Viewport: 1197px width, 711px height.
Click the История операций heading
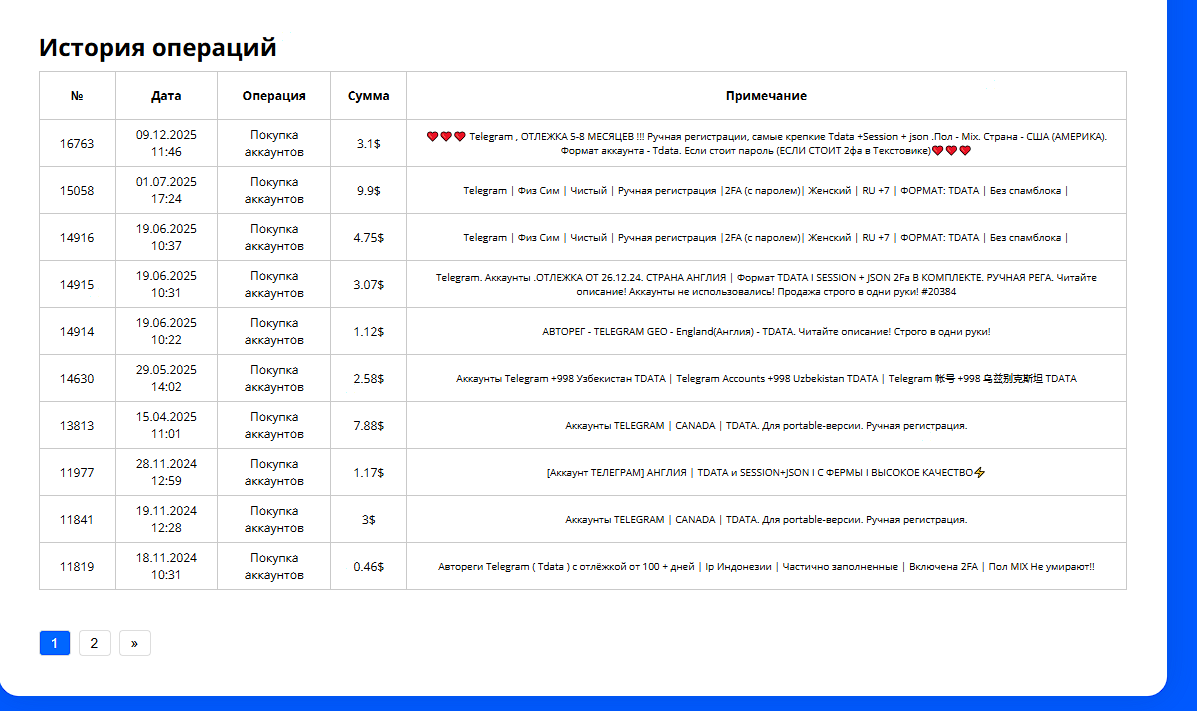pos(158,47)
